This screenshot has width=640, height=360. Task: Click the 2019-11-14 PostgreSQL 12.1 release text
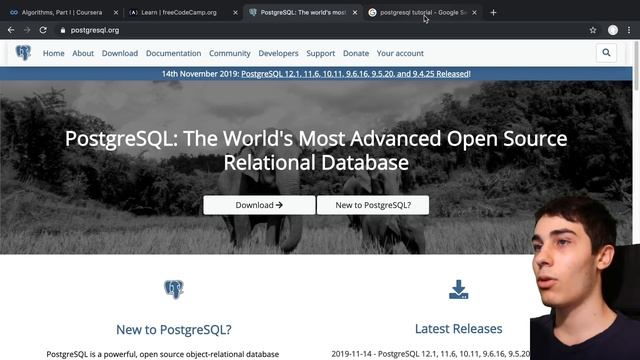click(431, 354)
